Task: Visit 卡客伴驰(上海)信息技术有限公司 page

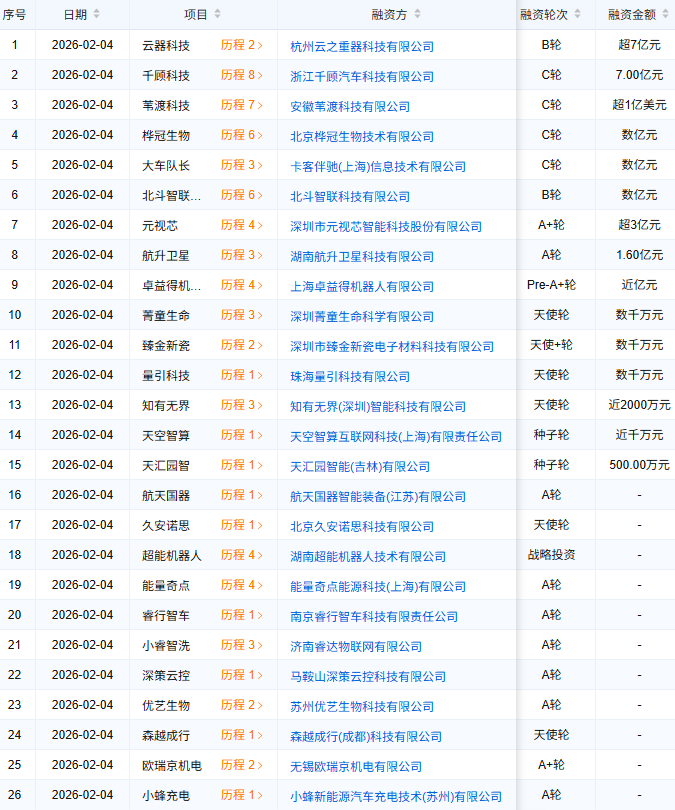Action: click(x=378, y=166)
